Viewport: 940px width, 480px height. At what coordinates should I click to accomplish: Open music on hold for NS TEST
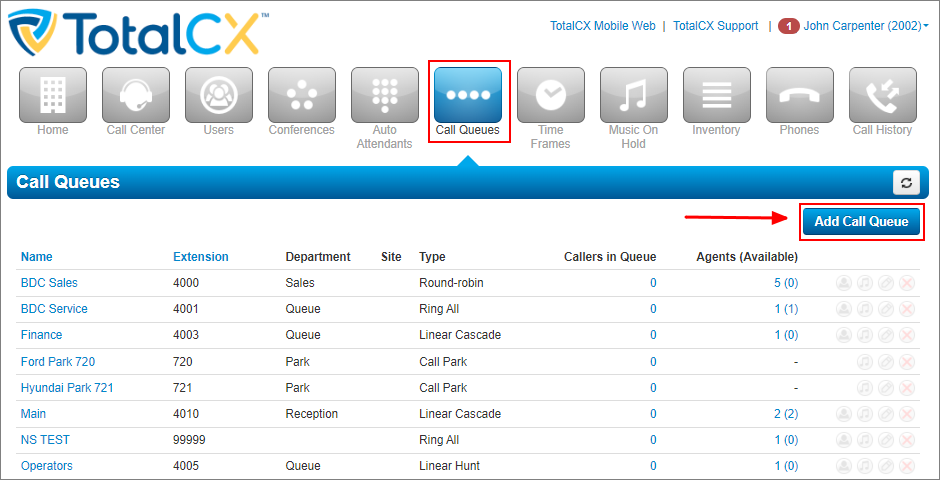coord(864,440)
